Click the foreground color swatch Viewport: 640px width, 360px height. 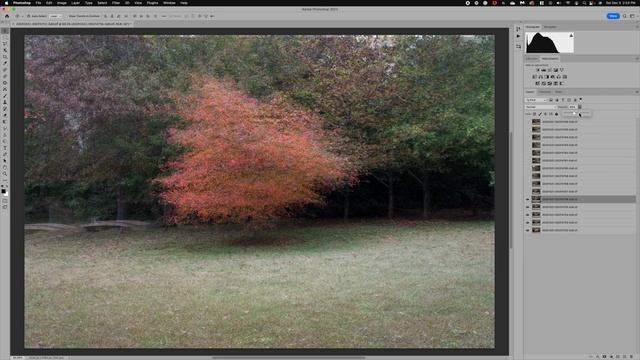pos(3,191)
